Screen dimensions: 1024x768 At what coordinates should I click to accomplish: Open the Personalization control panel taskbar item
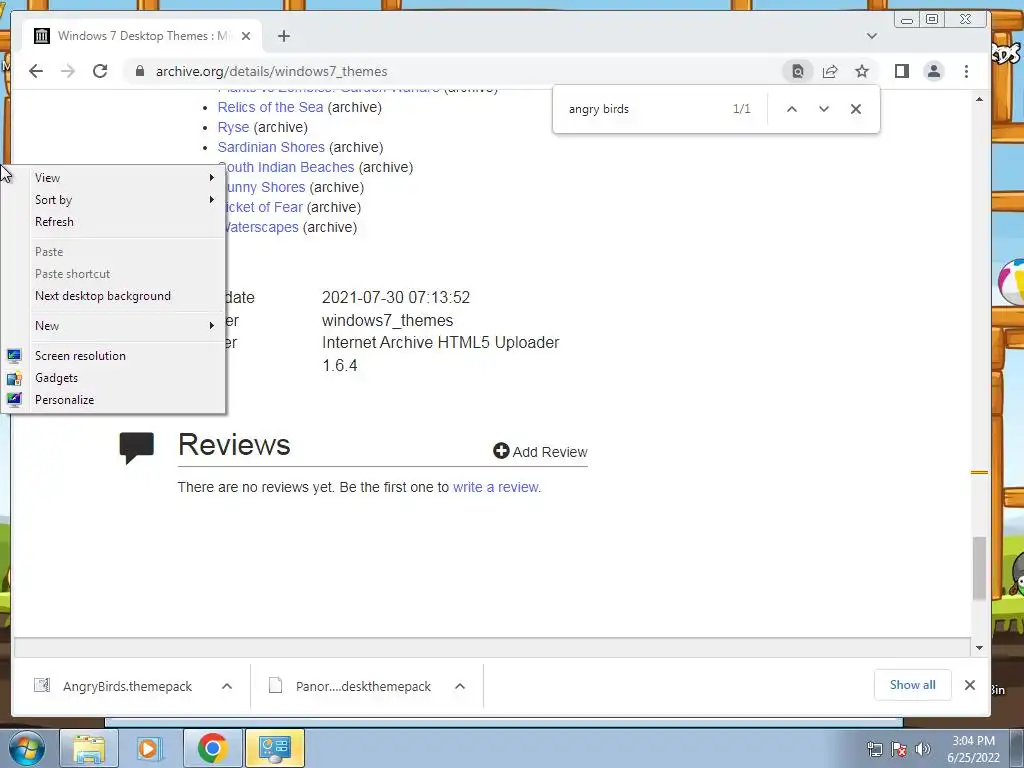click(x=274, y=748)
